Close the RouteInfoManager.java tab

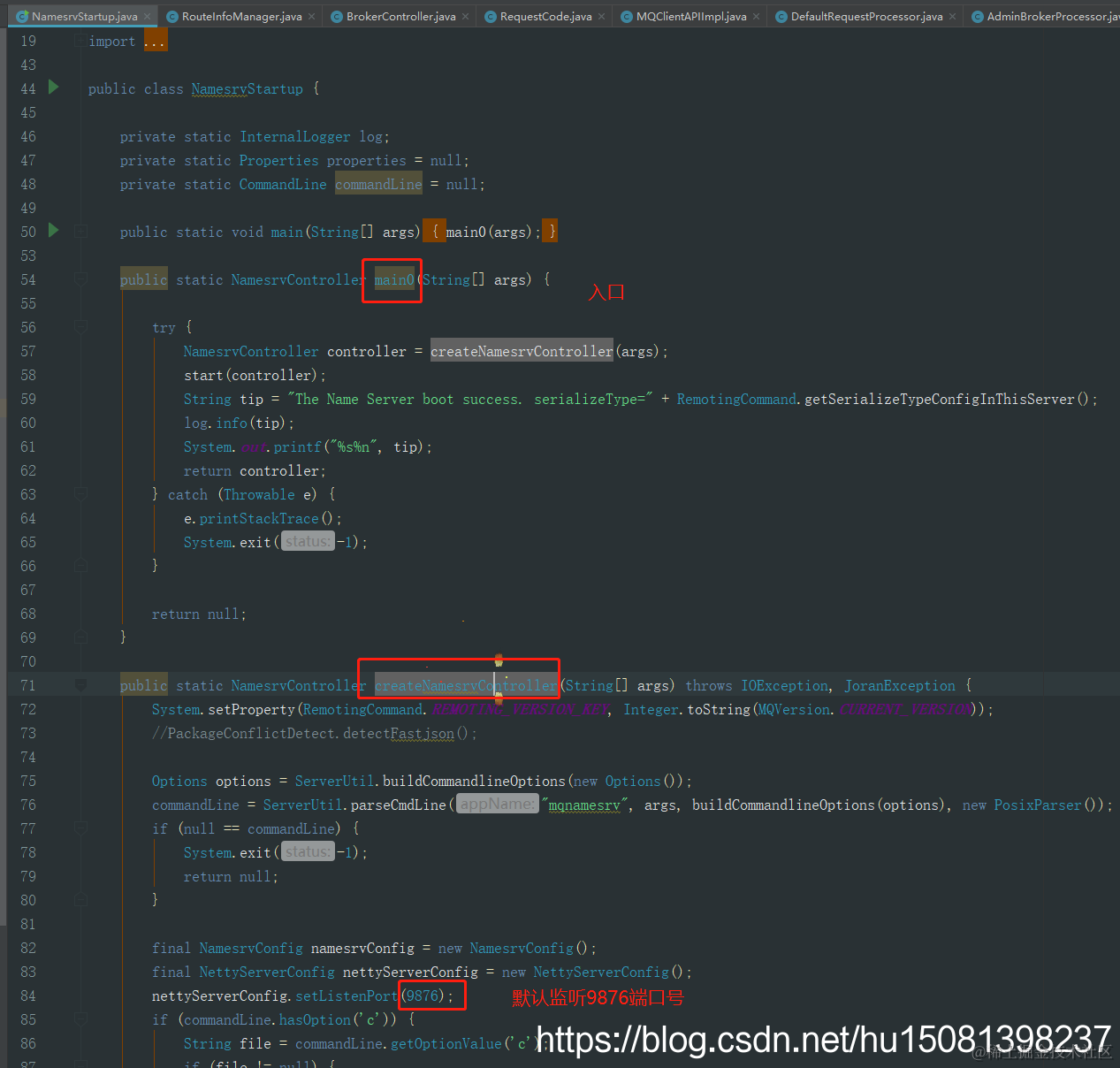311,16
